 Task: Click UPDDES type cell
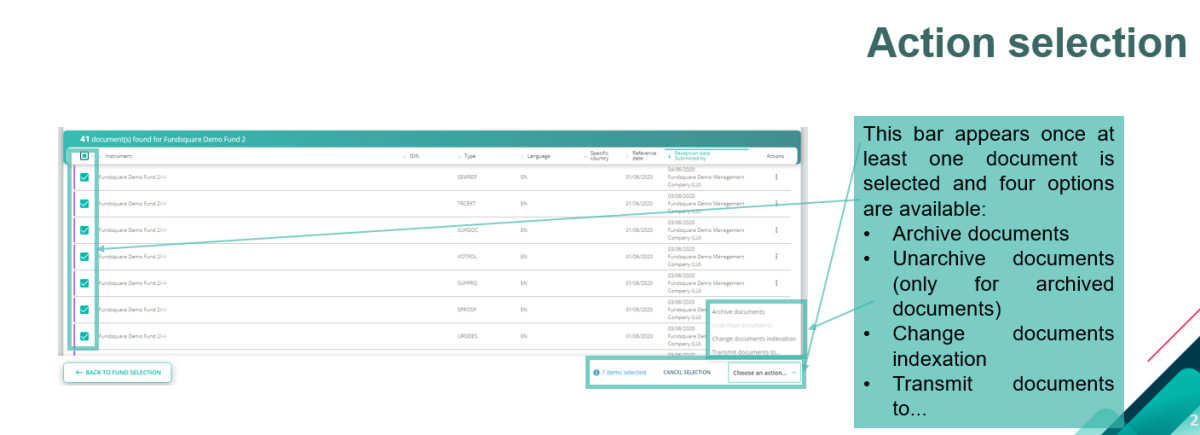[466, 336]
